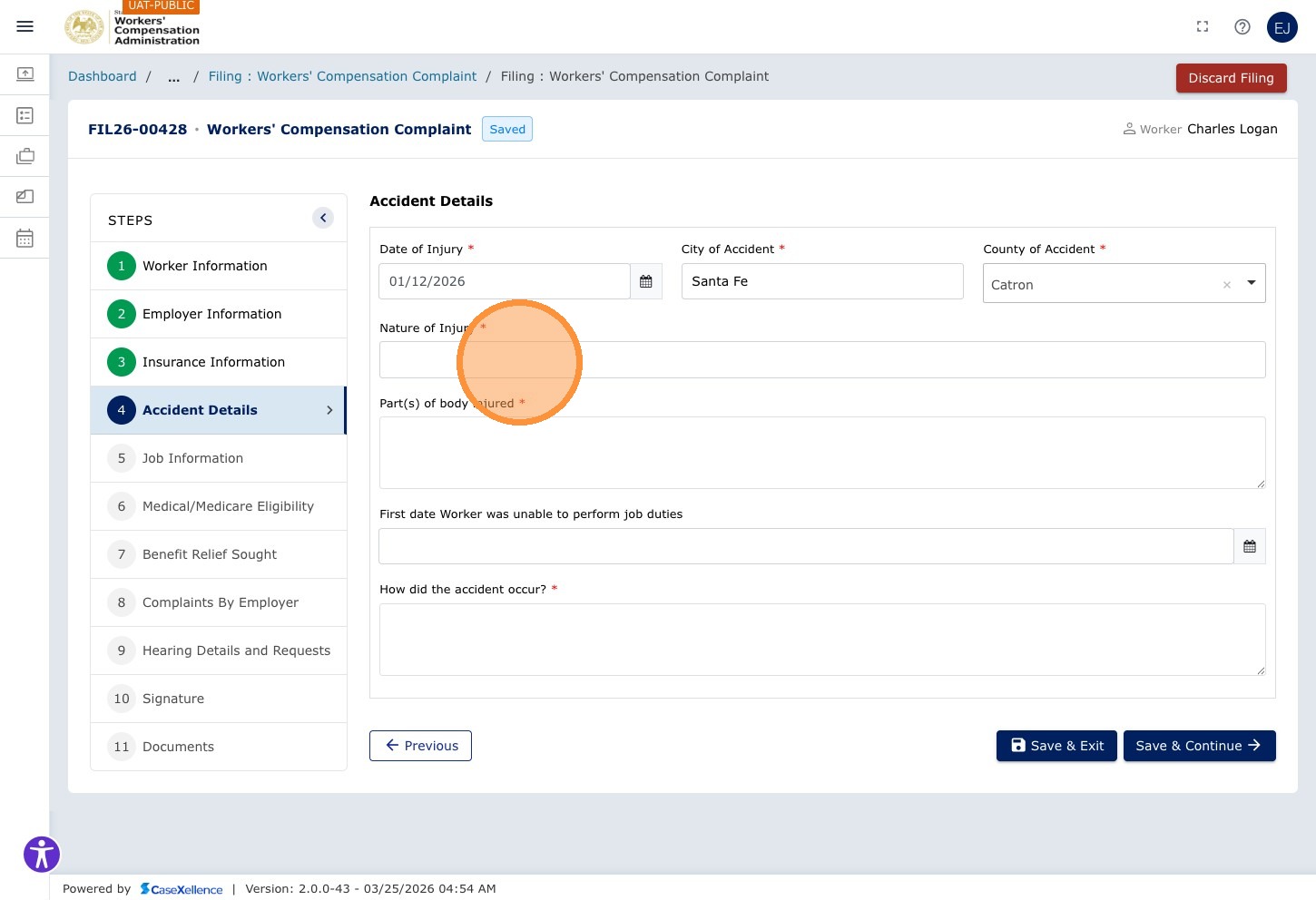Focus the City of Accident field
Screen dimensions: 1316x900
pyautogui.click(x=822, y=281)
